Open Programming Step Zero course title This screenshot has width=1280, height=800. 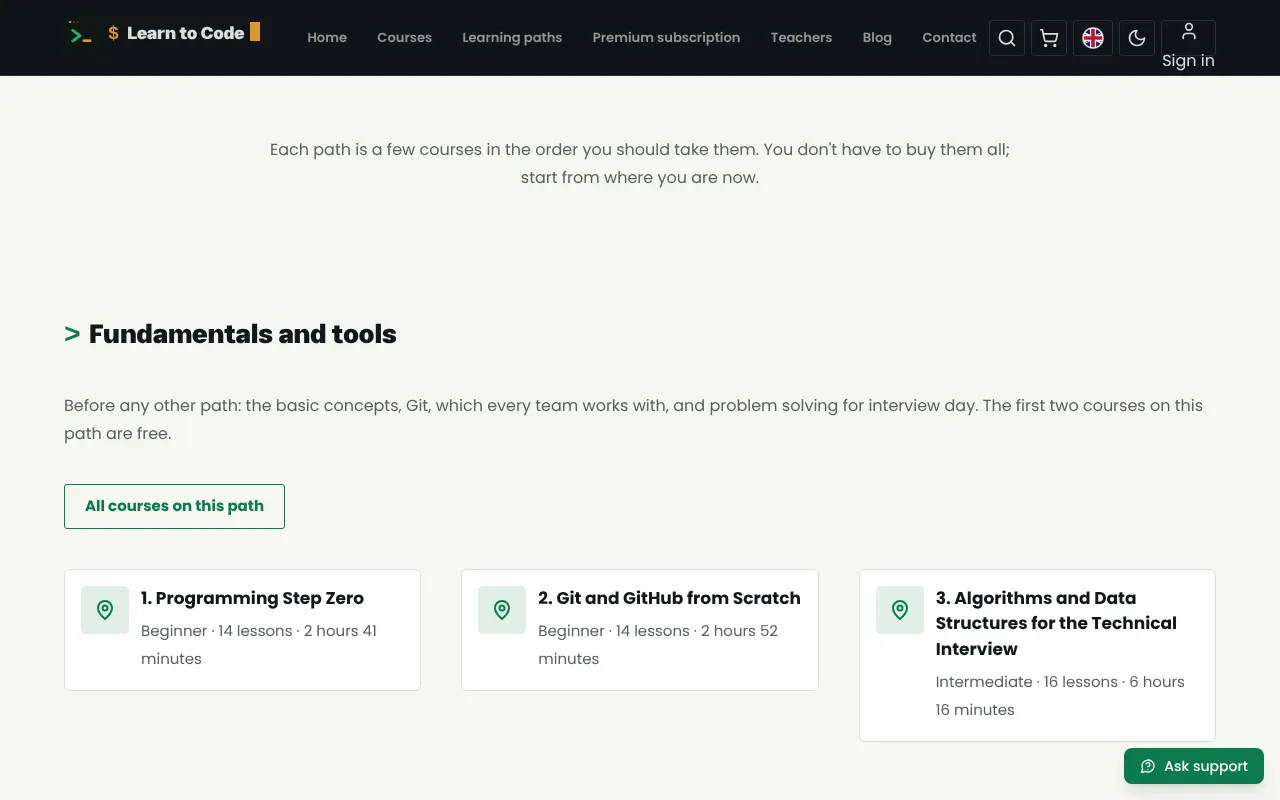click(252, 598)
